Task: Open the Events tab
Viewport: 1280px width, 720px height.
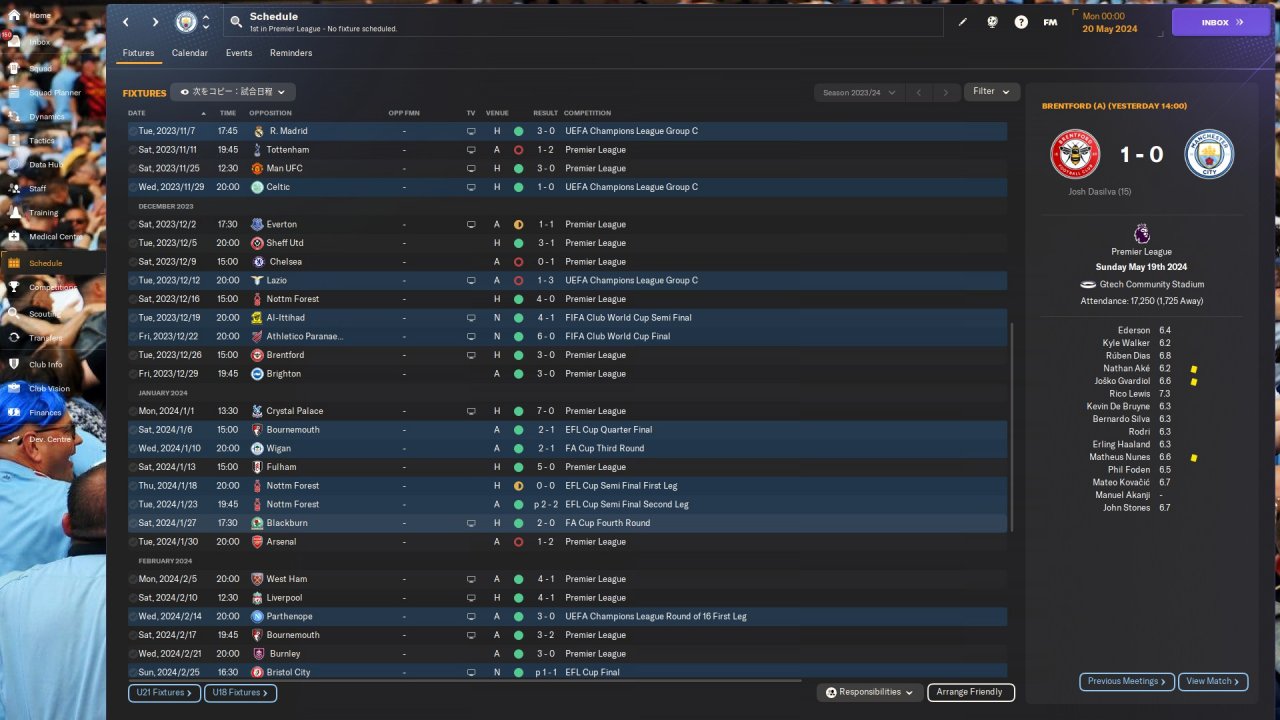Action: coord(239,53)
